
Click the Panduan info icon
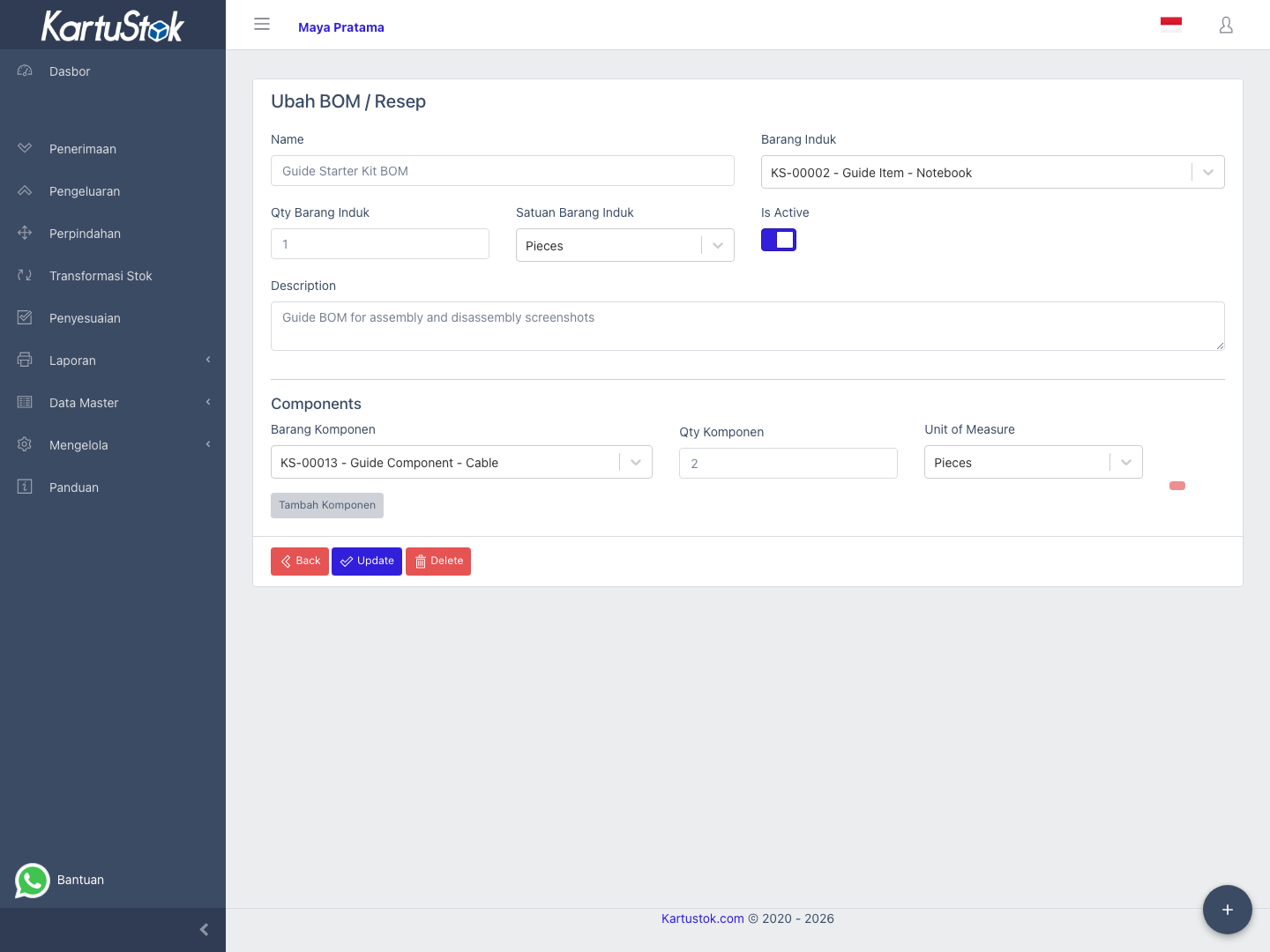[x=25, y=487]
